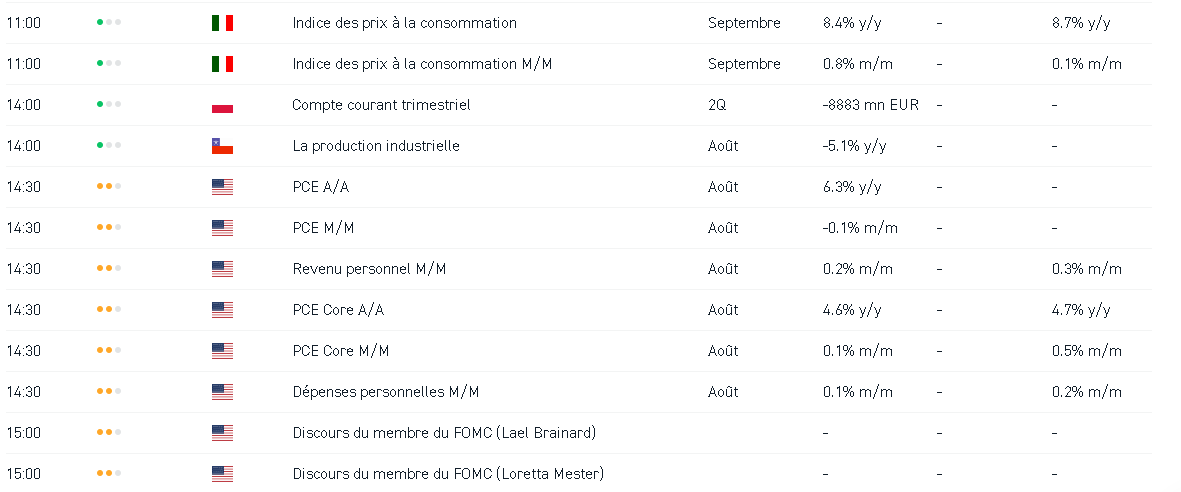Click US flag beside Lael Brainard speech
Image resolution: width=1181 pixels, height=492 pixels.
[x=222, y=433]
